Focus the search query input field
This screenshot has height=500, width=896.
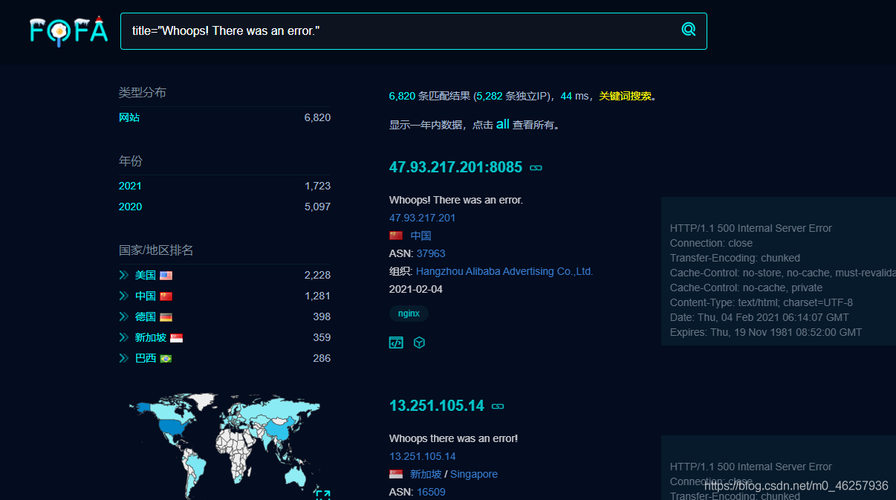pyautogui.click(x=414, y=31)
